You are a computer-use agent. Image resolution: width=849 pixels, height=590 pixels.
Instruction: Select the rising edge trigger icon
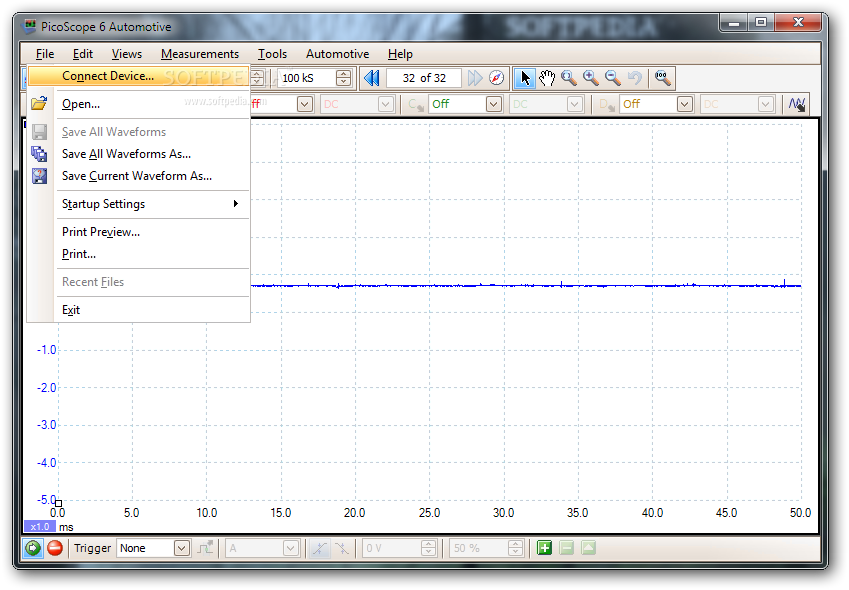[319, 548]
